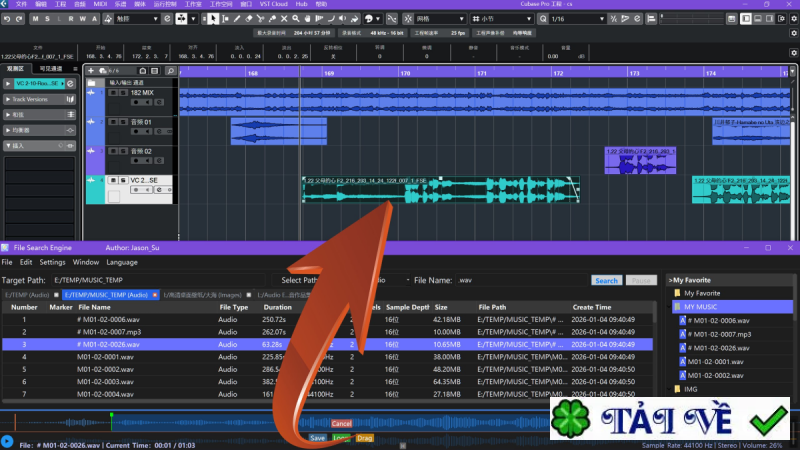Click the Track Versions panel icon
Viewport: 800px width, 450px height.
(x=69, y=100)
